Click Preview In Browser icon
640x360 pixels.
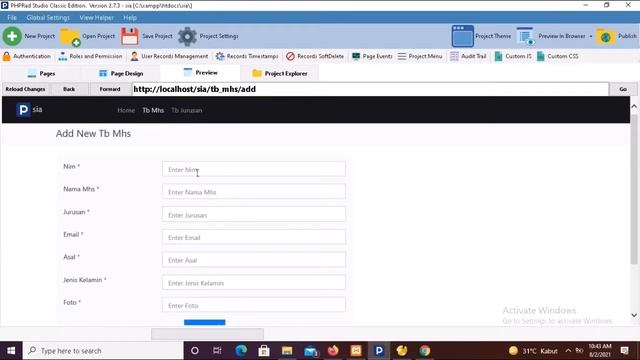point(525,36)
